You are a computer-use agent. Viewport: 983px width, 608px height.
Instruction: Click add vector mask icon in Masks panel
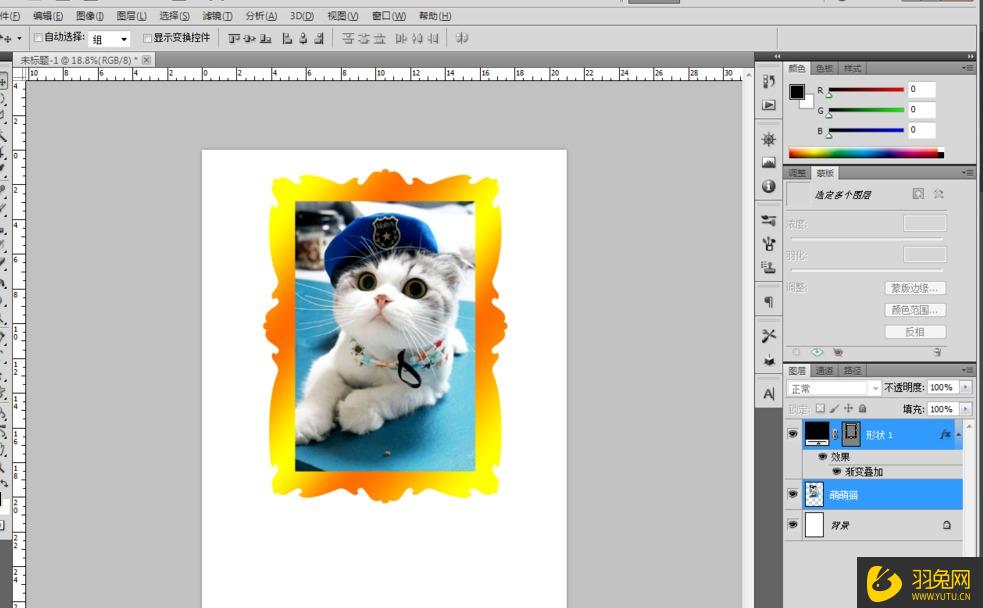point(938,194)
